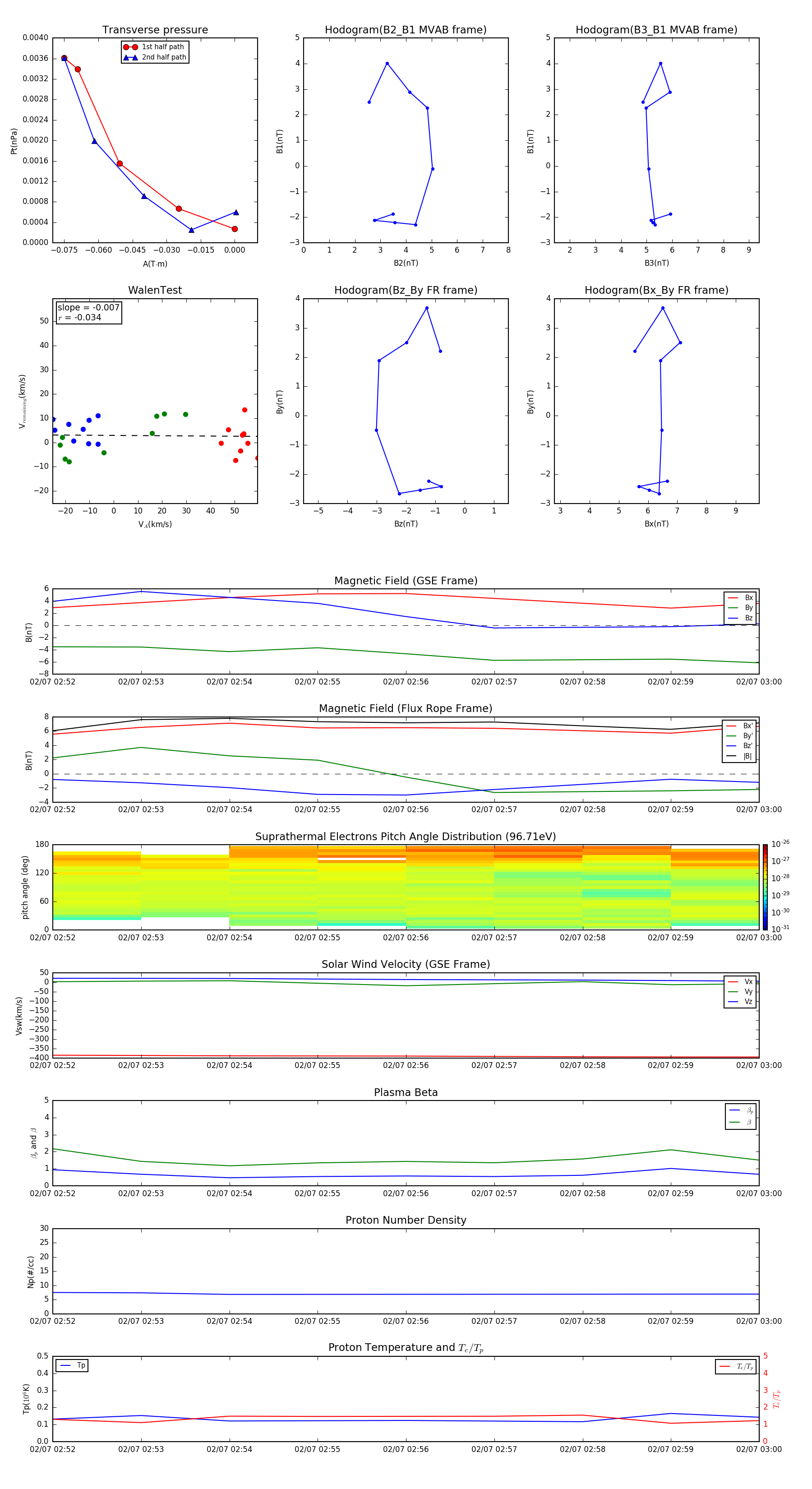Screen dimensions: 812x1489
Task: Click the 'Bz(nT)' x-axis label
Action: [406, 524]
